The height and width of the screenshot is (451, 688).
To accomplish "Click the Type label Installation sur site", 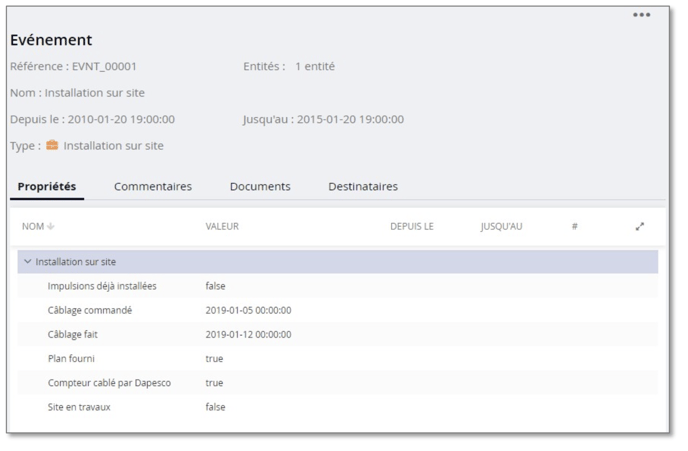I will (113, 146).
